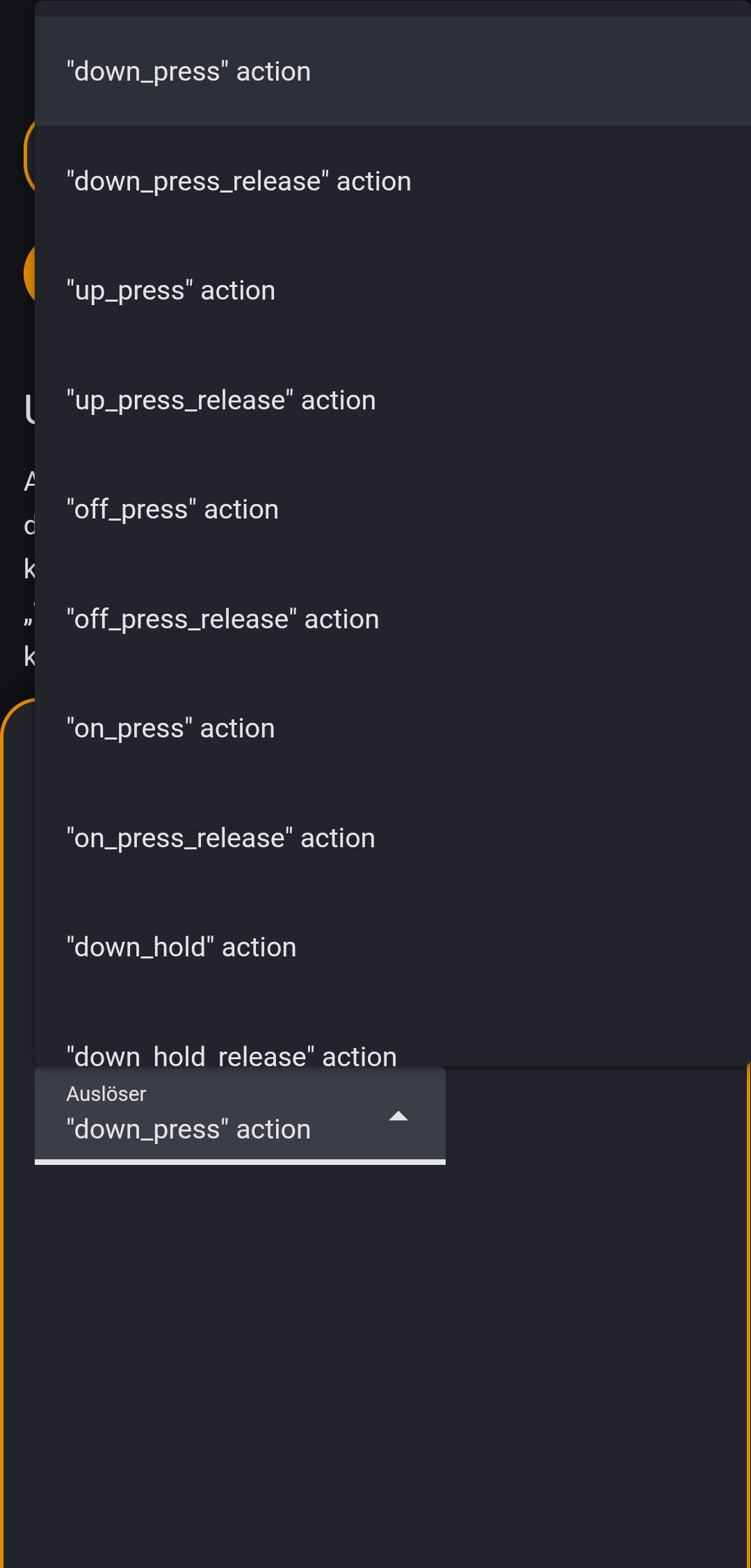Click the outlined orange button behind the list
The image size is (751, 1568).
(x=29, y=156)
